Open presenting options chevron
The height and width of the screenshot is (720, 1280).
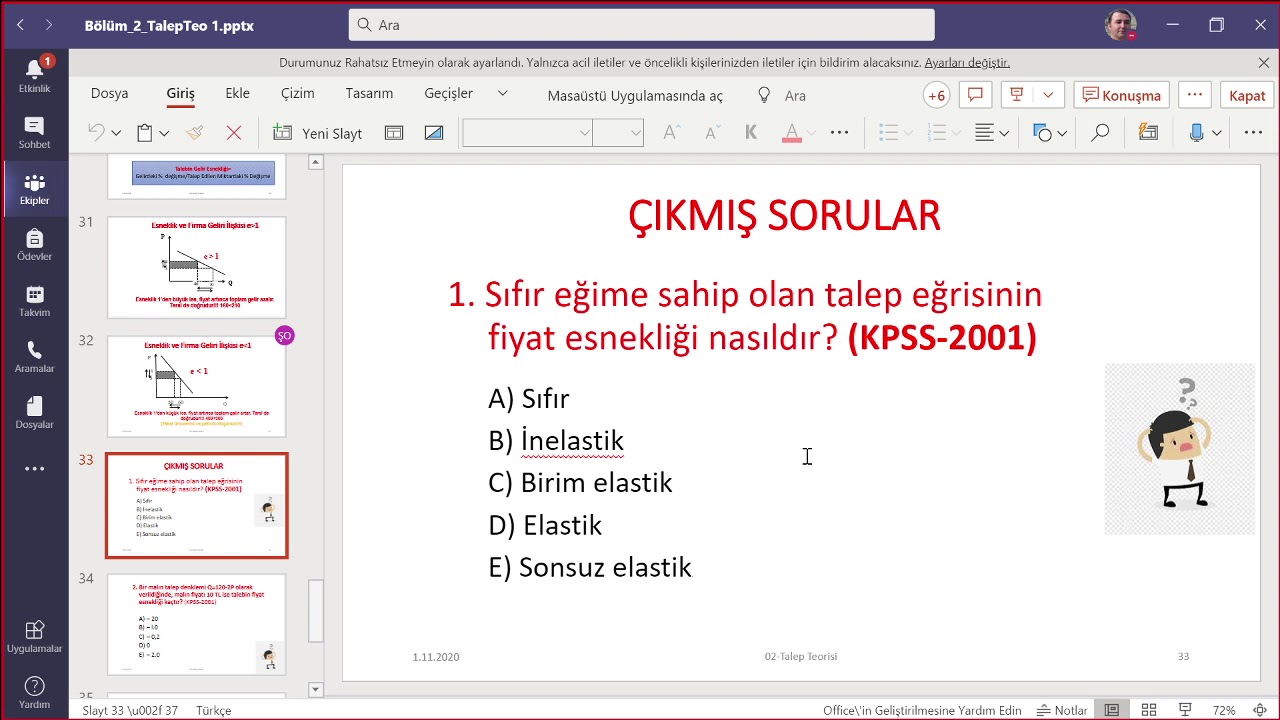pos(1048,95)
